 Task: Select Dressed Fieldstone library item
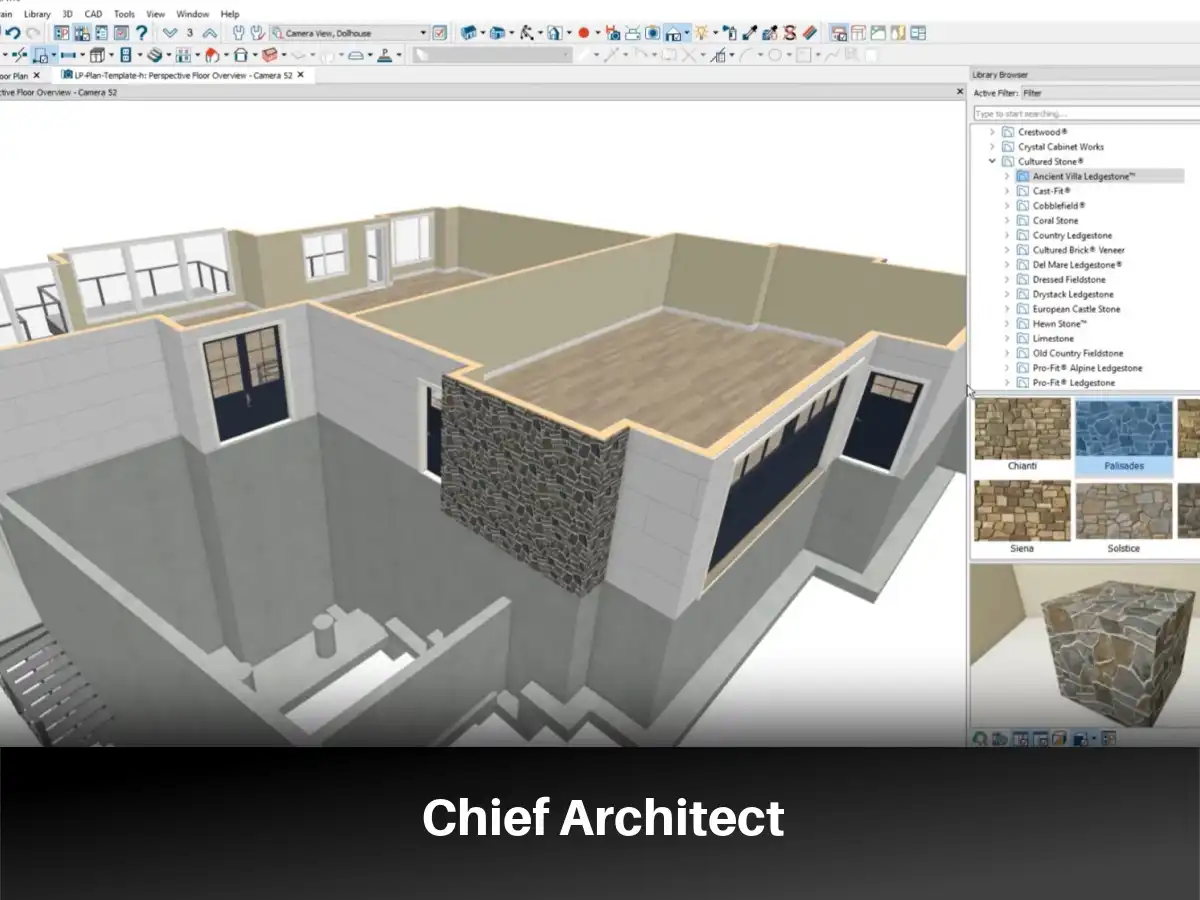(1069, 280)
